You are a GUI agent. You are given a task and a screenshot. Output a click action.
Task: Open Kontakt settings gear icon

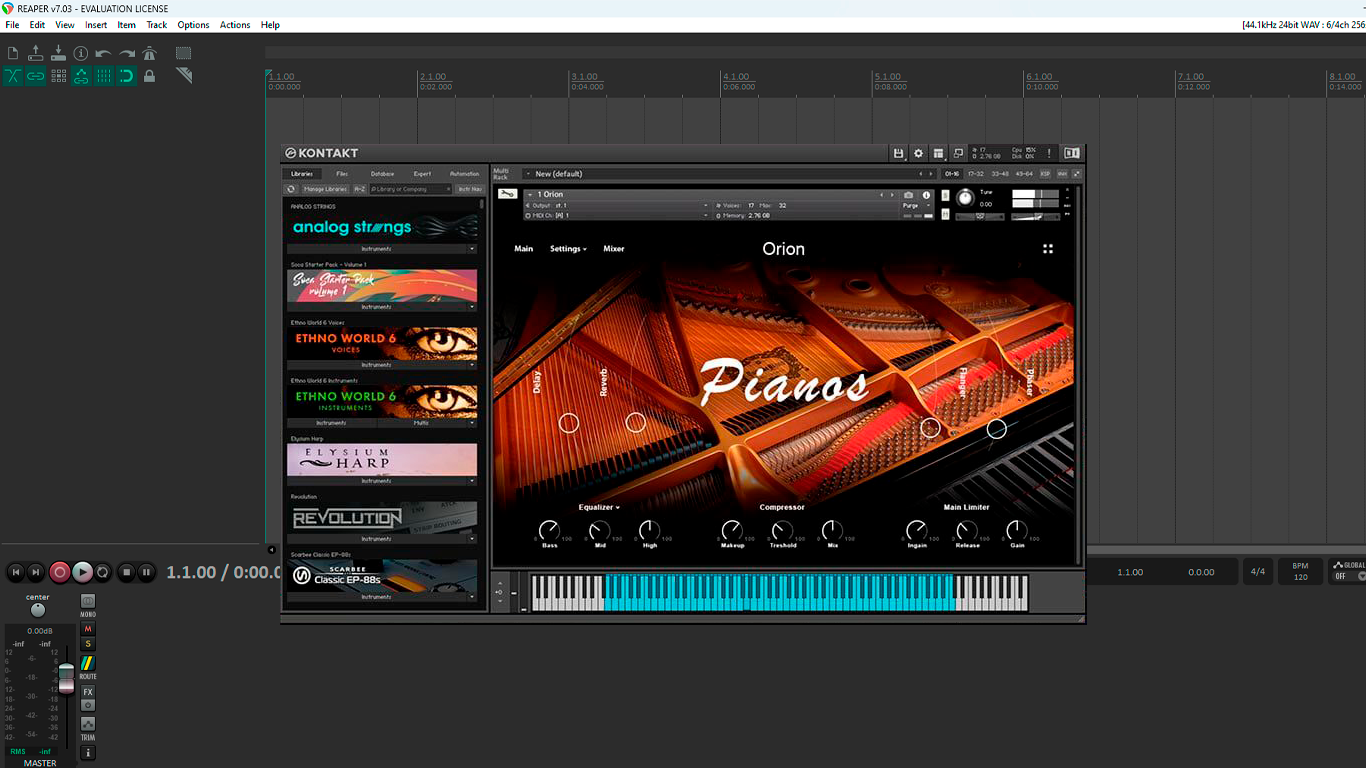click(x=919, y=153)
